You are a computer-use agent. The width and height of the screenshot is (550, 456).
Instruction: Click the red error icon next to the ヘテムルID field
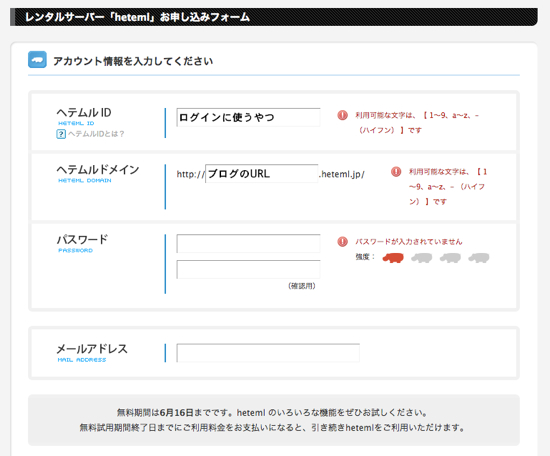[342, 115]
